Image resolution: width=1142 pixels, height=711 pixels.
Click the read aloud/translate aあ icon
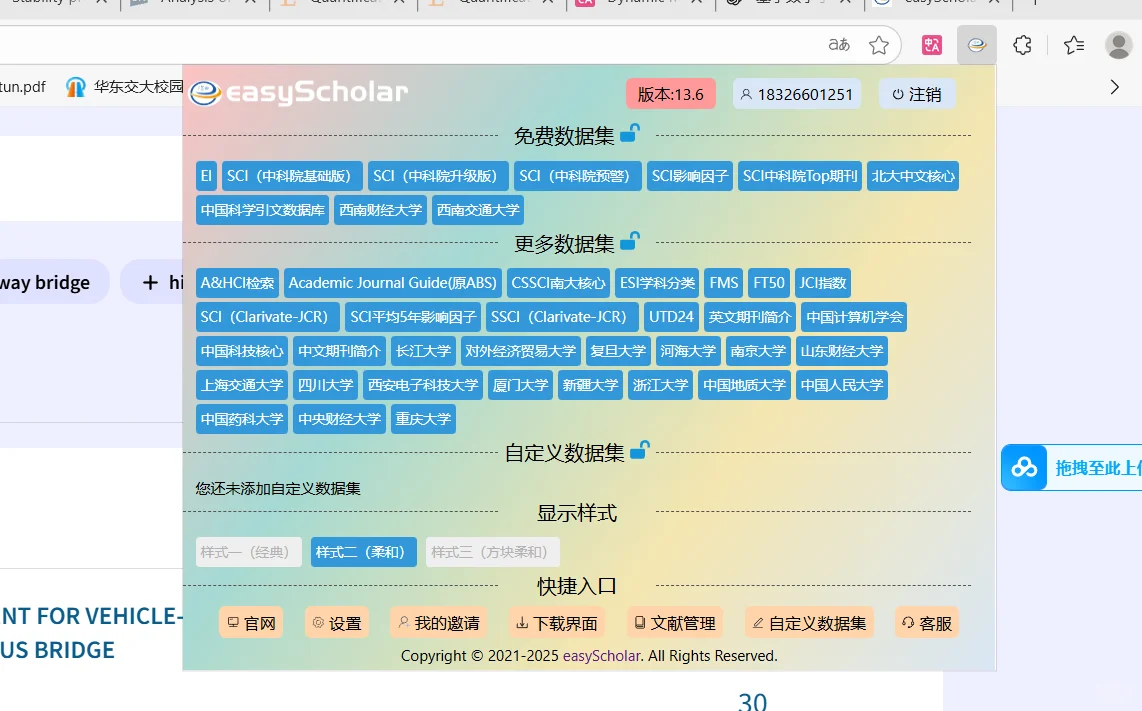pos(839,45)
